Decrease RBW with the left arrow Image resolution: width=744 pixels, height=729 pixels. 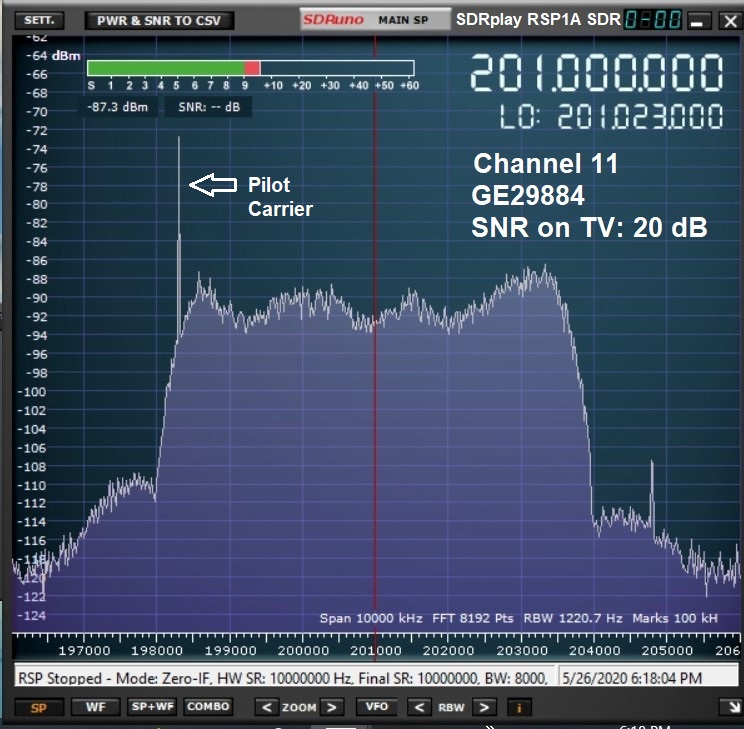click(421, 707)
